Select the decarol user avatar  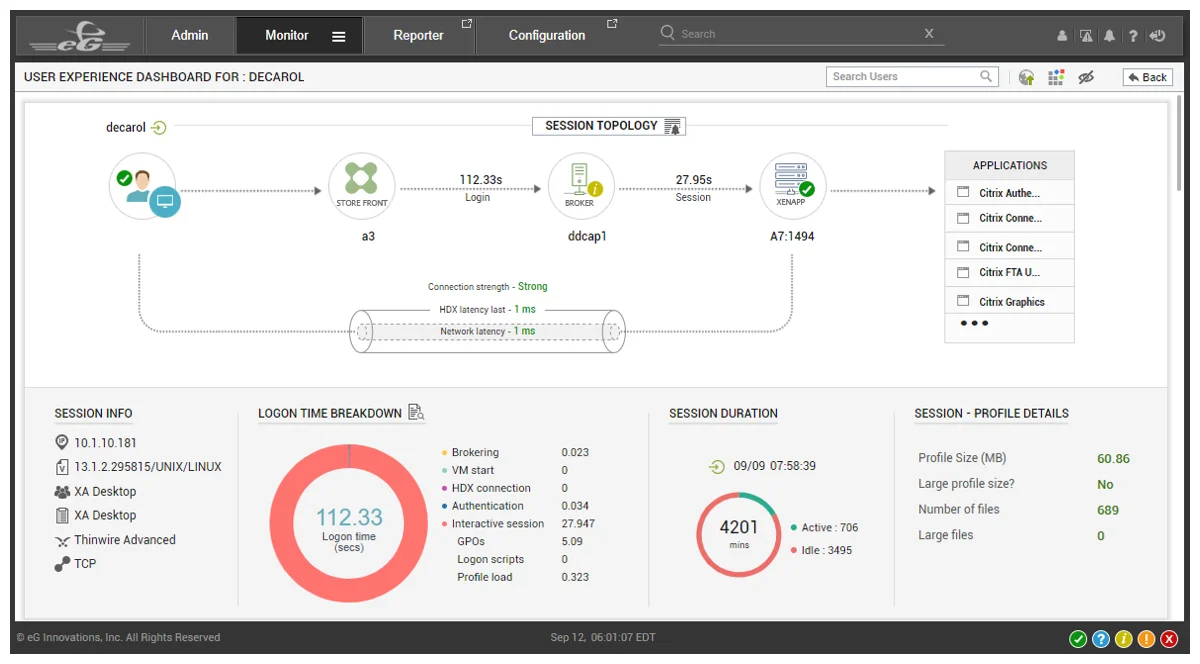(x=143, y=186)
